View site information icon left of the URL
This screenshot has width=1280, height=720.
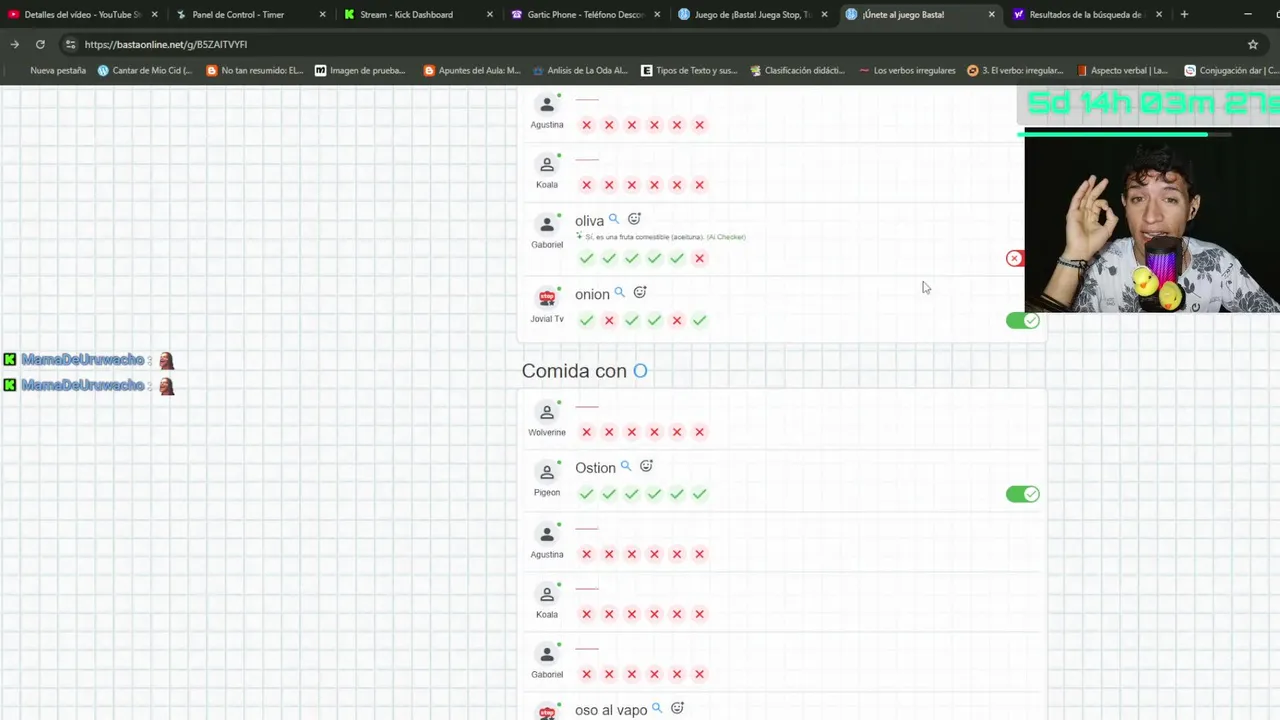69,44
